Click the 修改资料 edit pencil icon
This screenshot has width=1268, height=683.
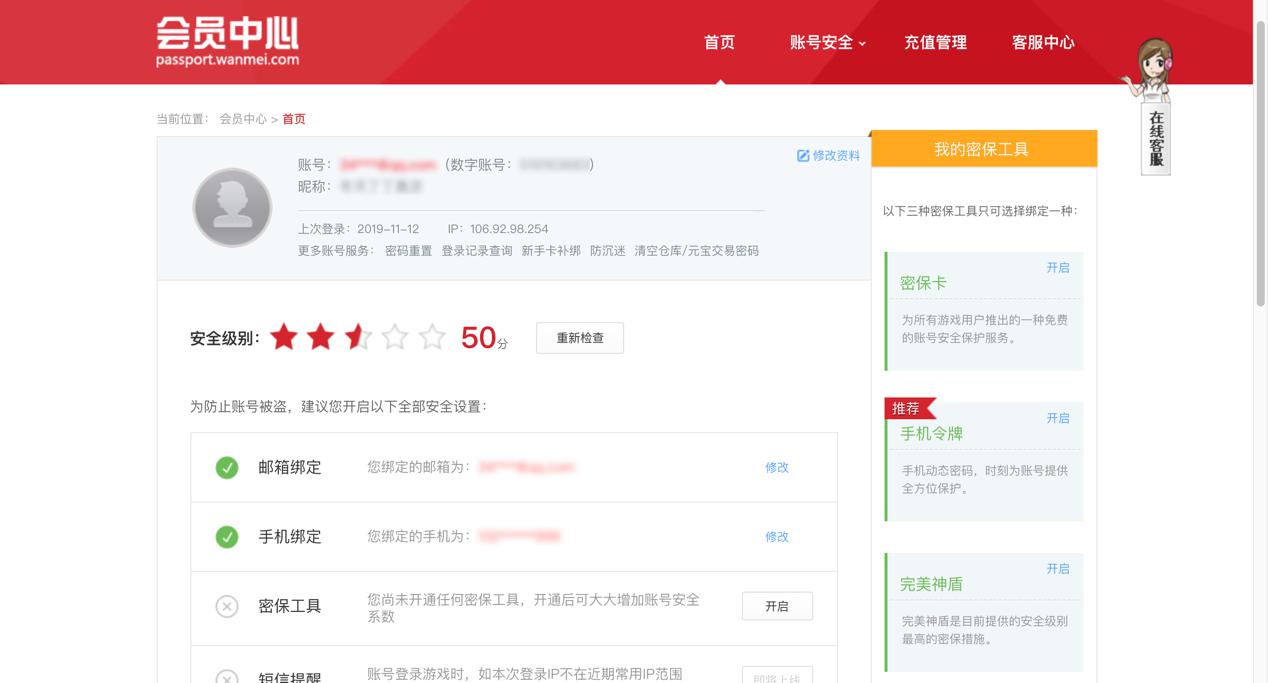point(803,156)
